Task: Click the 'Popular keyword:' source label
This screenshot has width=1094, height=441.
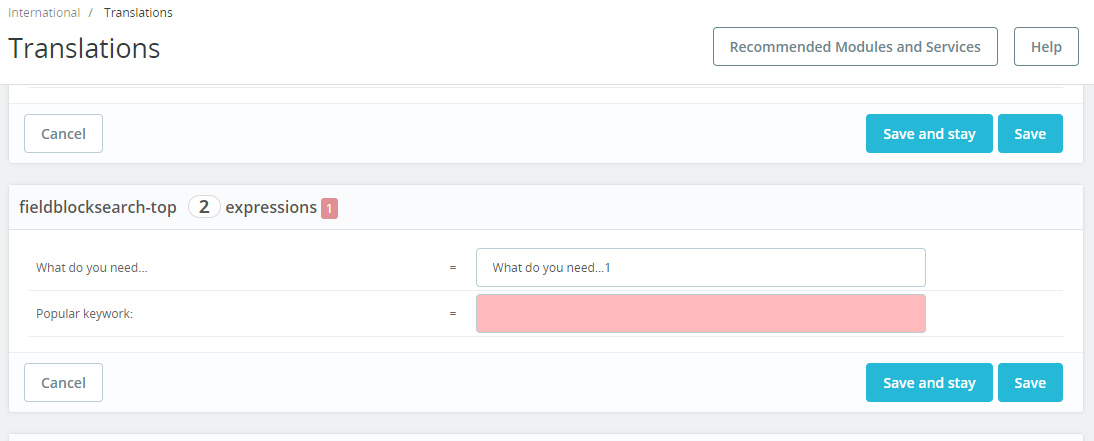Action: [x=84, y=314]
